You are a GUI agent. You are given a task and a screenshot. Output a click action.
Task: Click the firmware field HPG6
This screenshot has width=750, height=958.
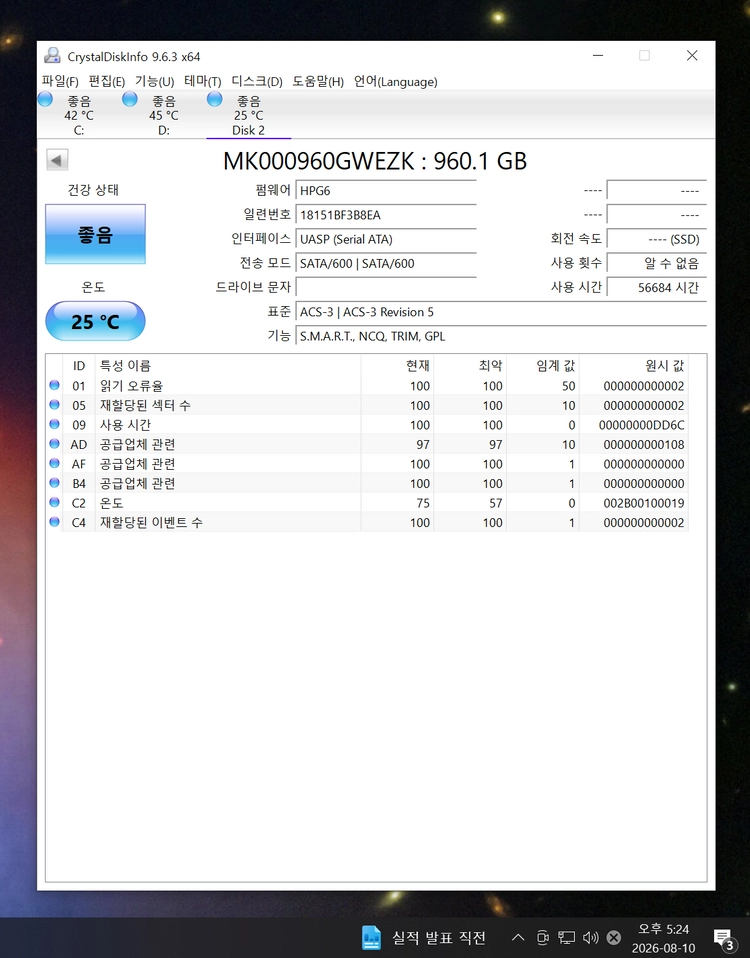(x=386, y=190)
